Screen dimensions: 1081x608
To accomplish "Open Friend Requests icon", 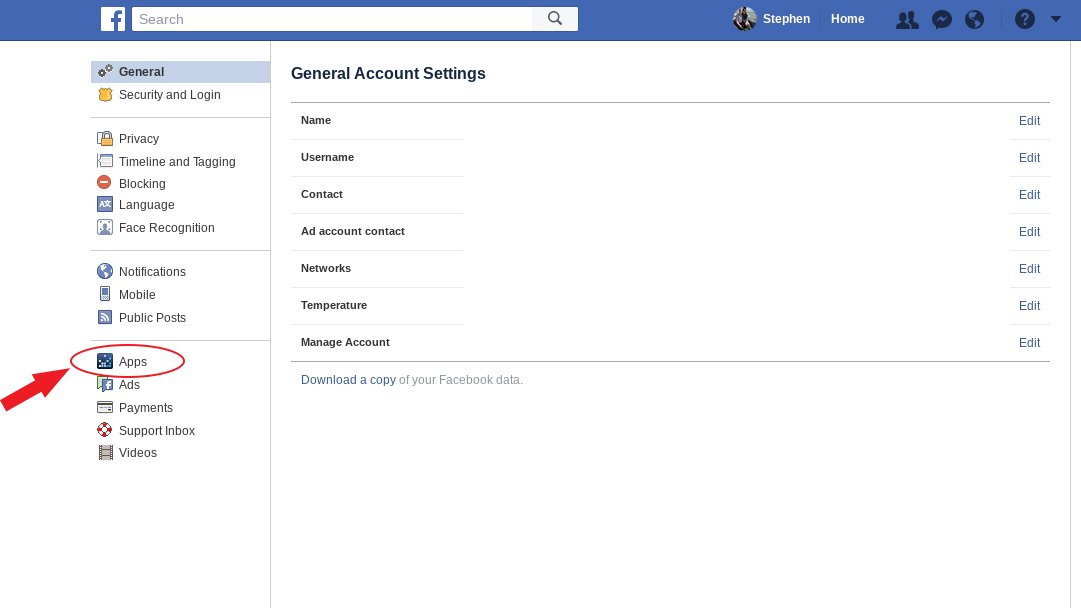I will coord(907,20).
